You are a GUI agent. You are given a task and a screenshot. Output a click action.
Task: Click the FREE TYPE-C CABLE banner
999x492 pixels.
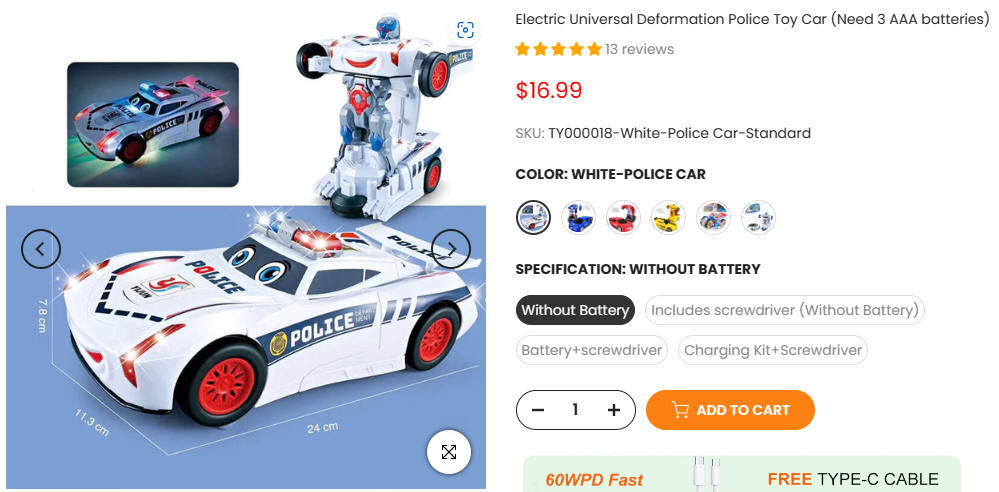click(x=742, y=475)
